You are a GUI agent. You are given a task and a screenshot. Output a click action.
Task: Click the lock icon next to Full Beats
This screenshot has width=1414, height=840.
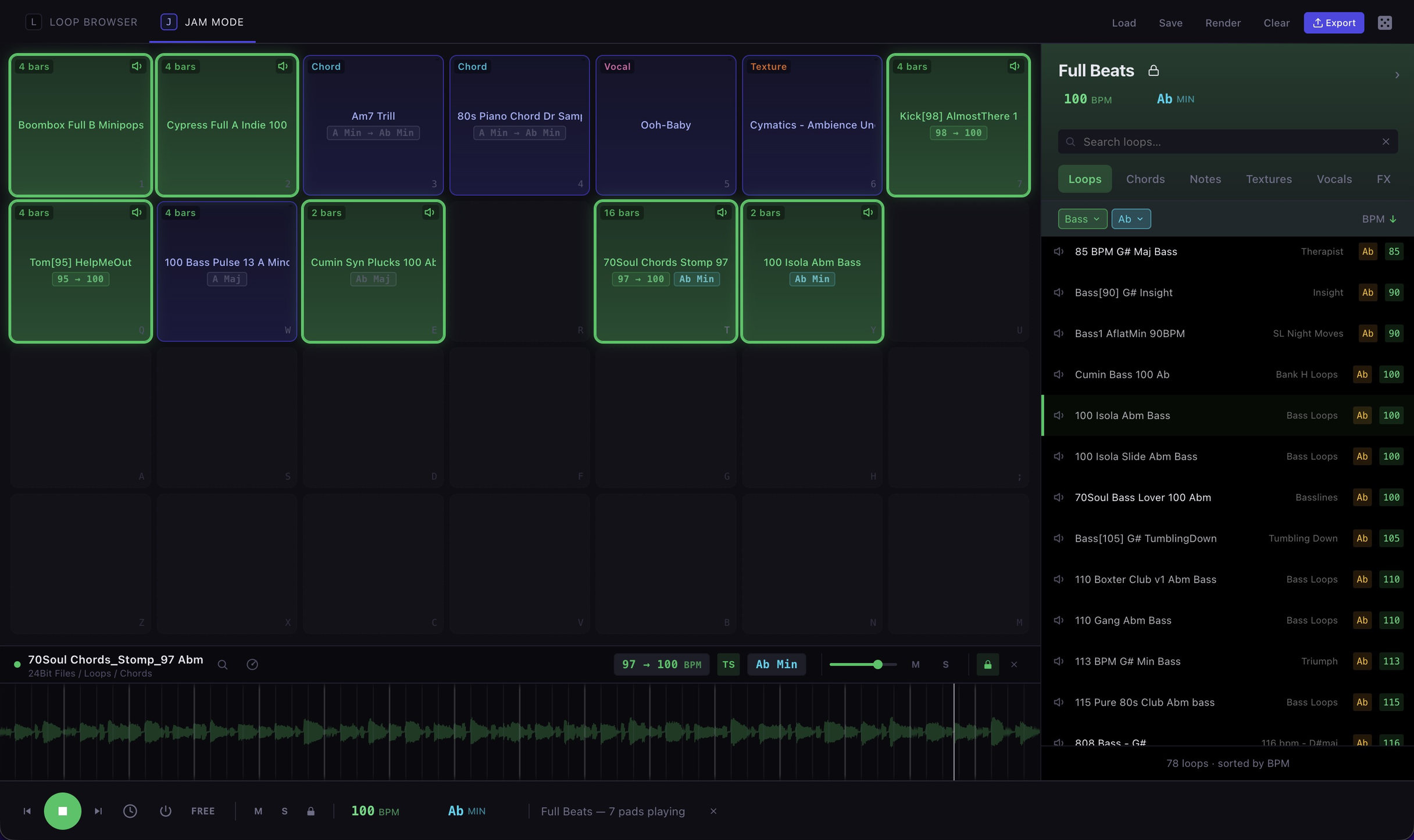click(1154, 71)
